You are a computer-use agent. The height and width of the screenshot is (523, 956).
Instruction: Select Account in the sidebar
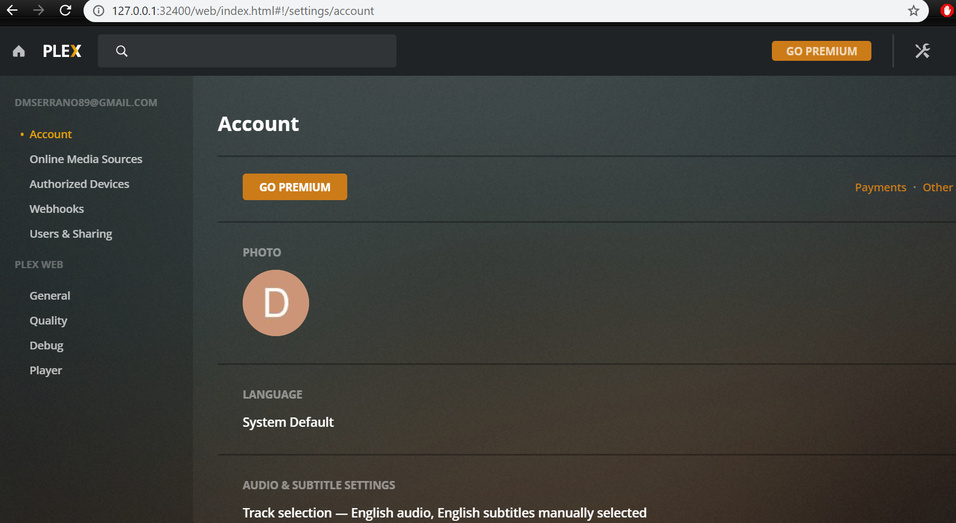click(x=50, y=134)
